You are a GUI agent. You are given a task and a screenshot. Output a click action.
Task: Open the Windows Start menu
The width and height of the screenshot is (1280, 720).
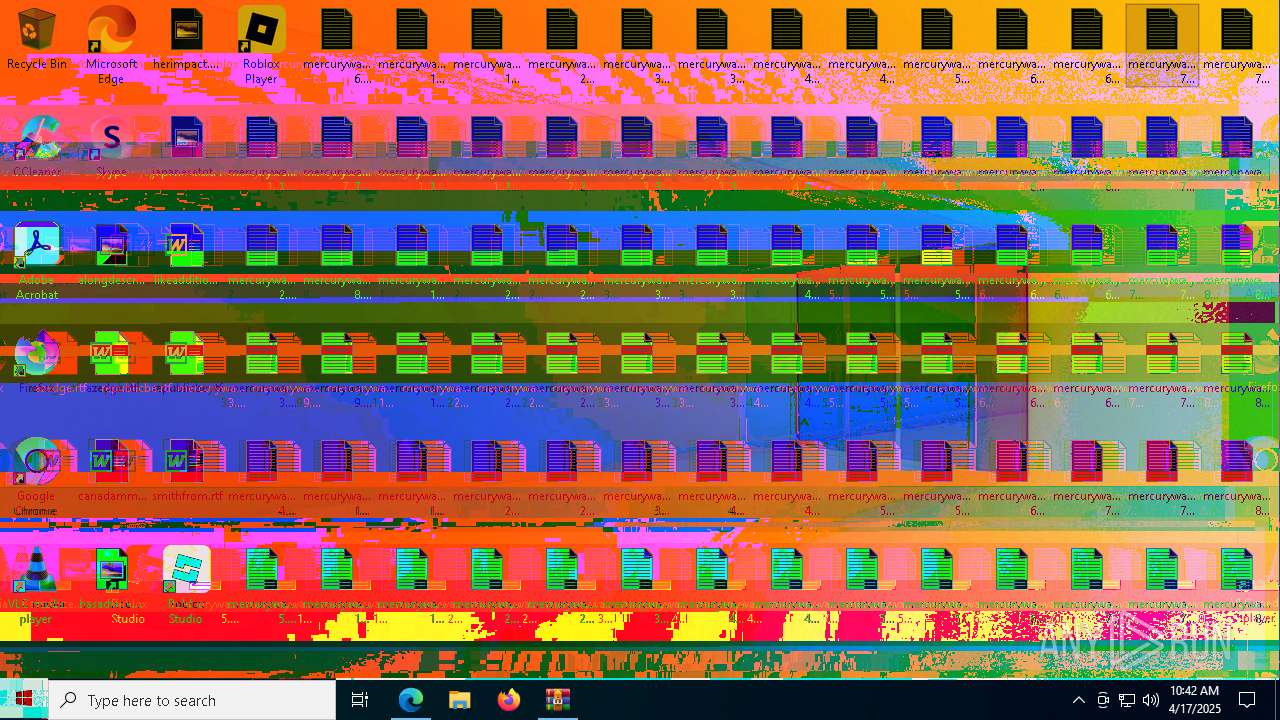(x=24, y=700)
